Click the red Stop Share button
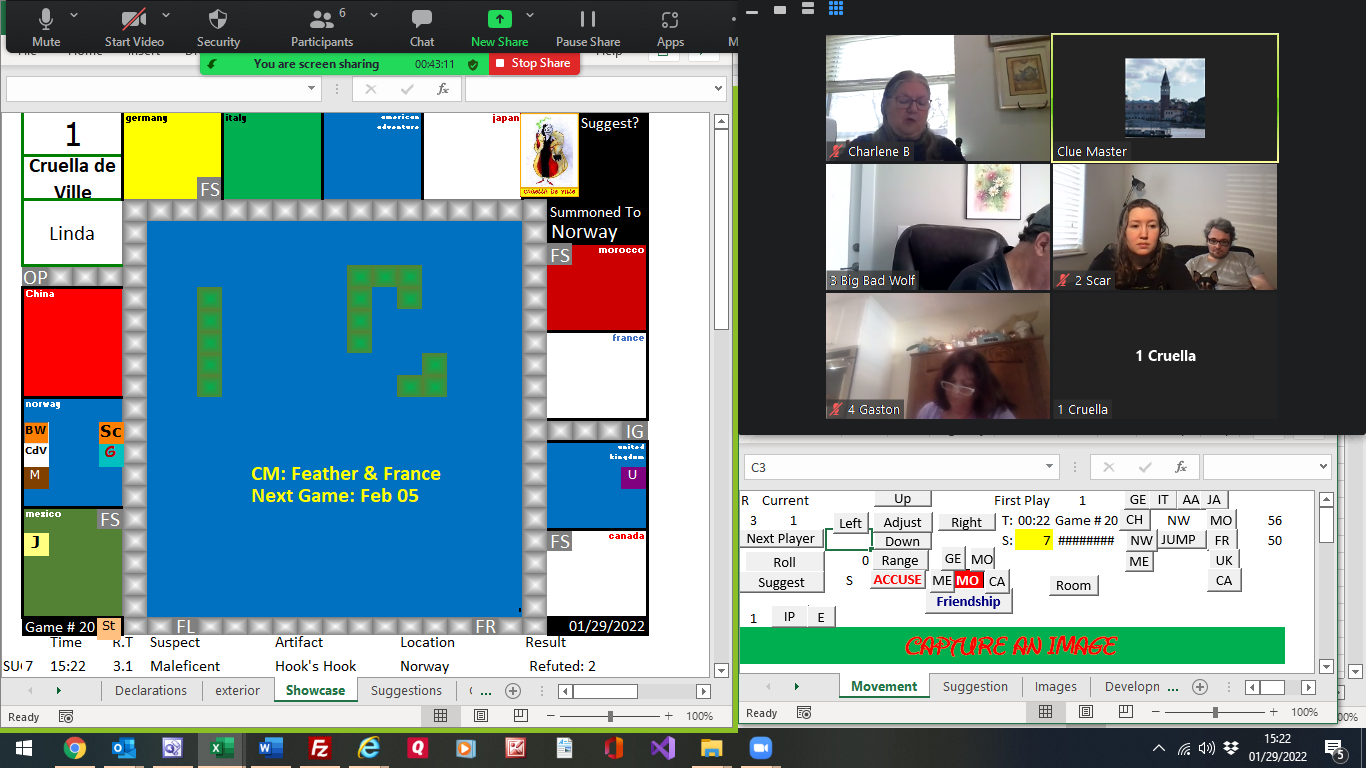The width and height of the screenshot is (1366, 768). 534,63
